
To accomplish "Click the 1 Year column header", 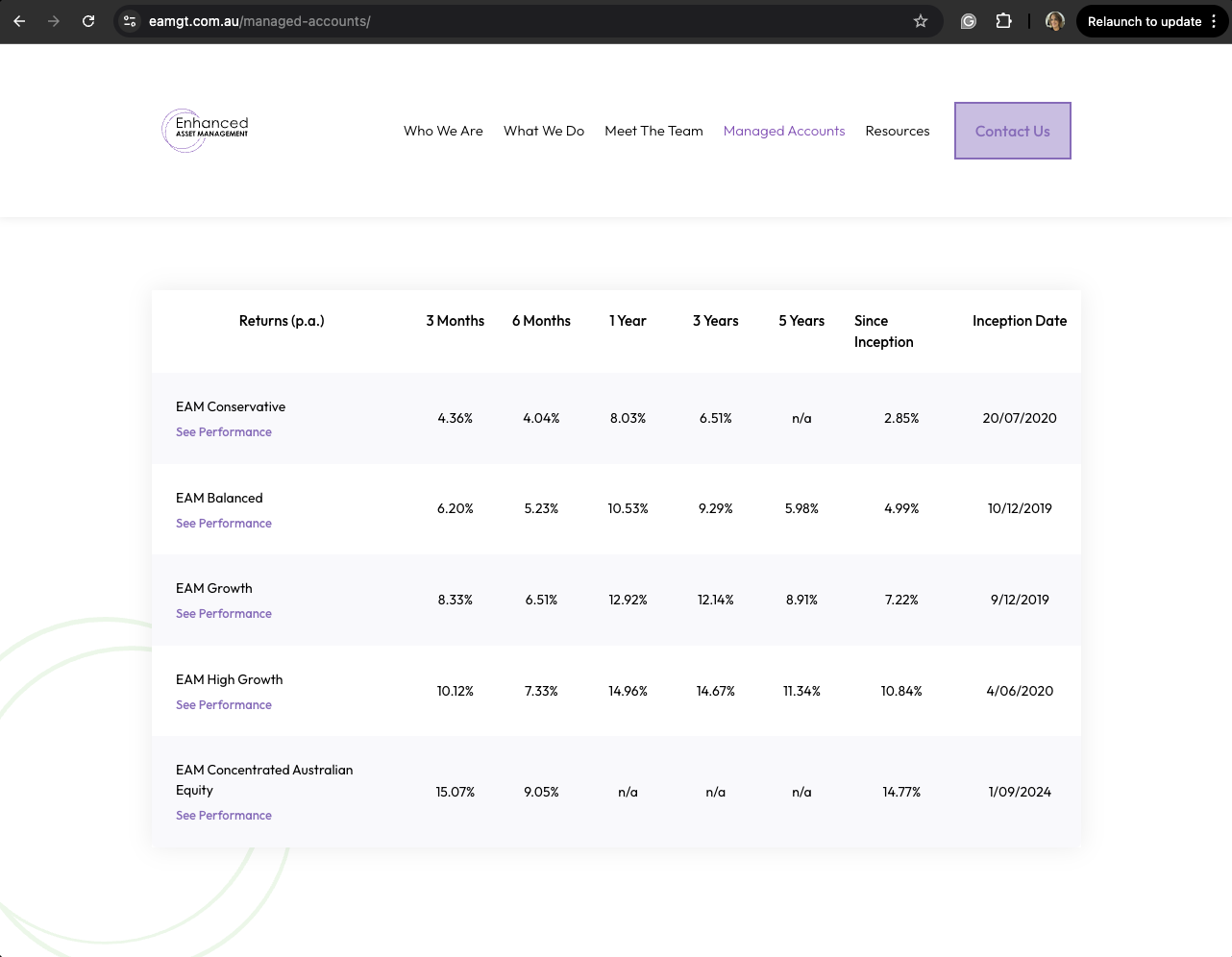I will [628, 321].
